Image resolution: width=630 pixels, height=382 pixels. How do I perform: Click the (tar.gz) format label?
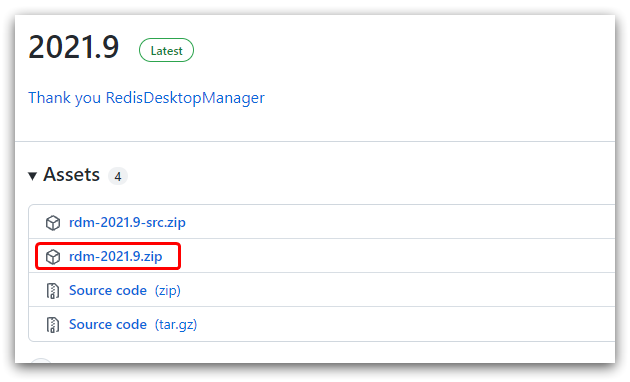click(x=176, y=325)
